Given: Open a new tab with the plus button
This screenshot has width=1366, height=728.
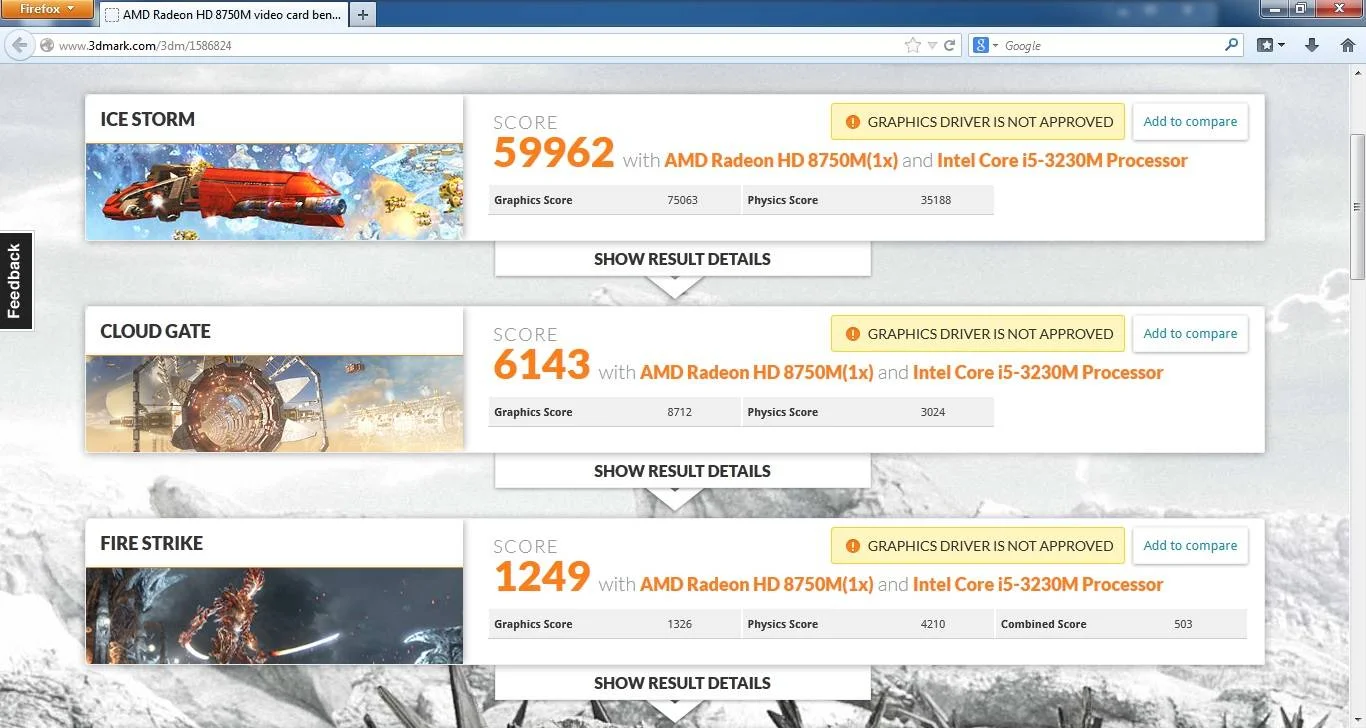Looking at the screenshot, I should (363, 15).
